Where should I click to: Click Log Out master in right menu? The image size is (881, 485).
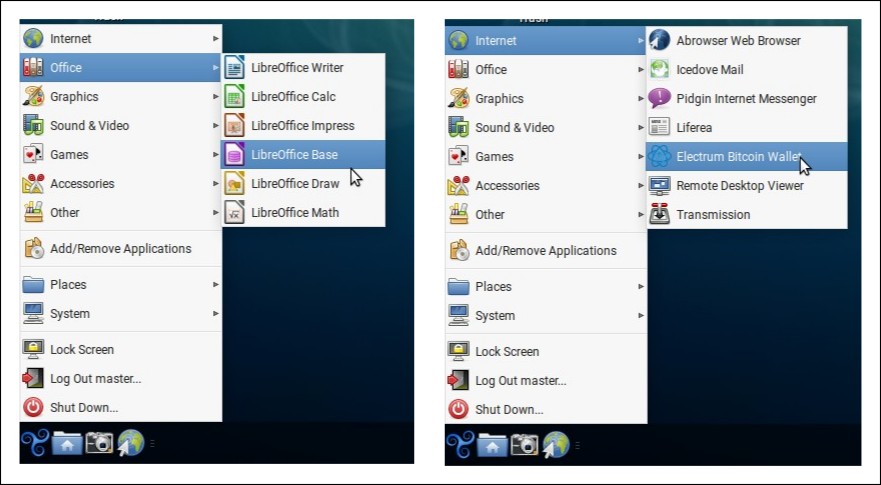546,380
